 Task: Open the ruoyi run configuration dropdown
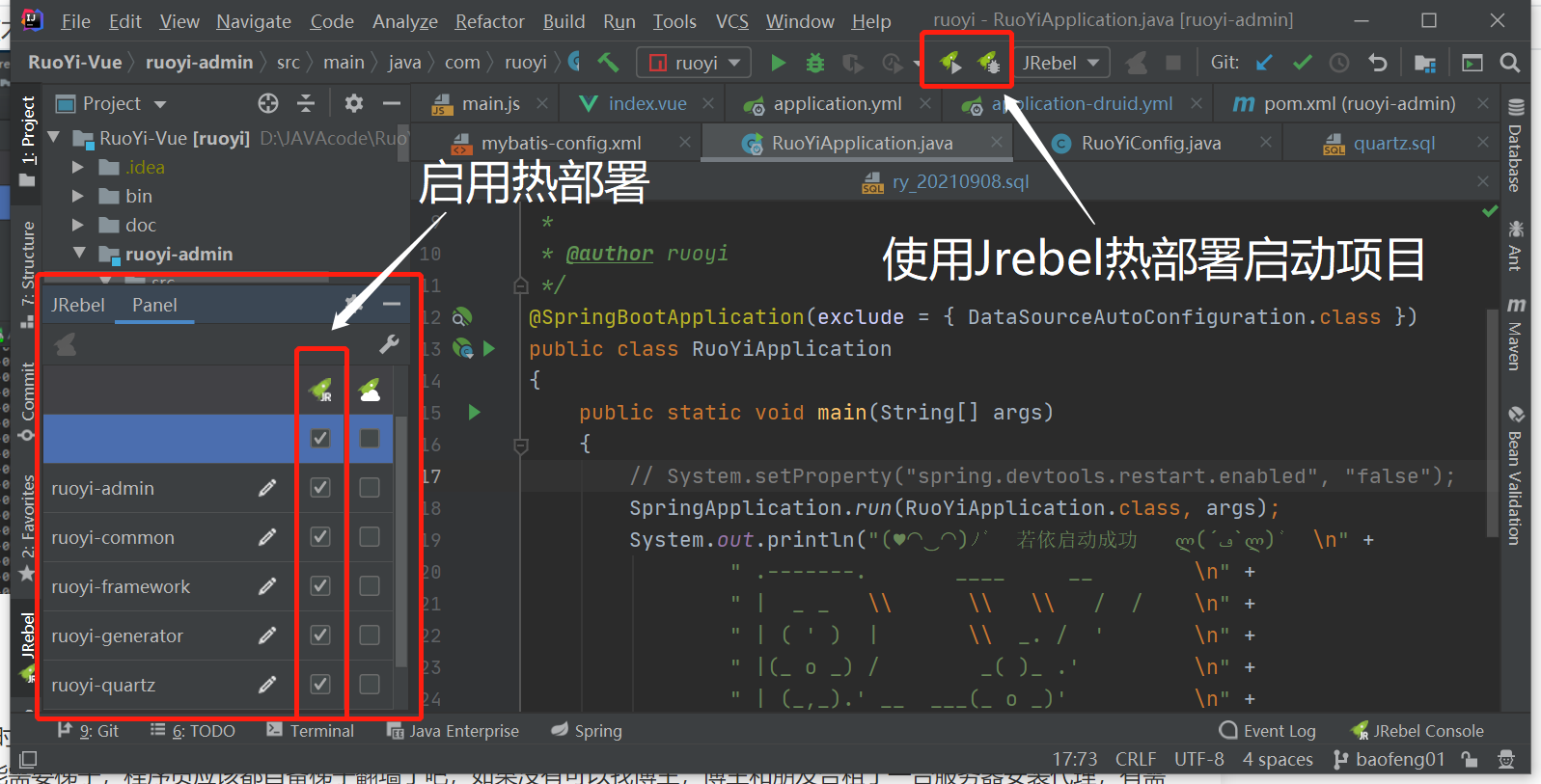tap(694, 63)
